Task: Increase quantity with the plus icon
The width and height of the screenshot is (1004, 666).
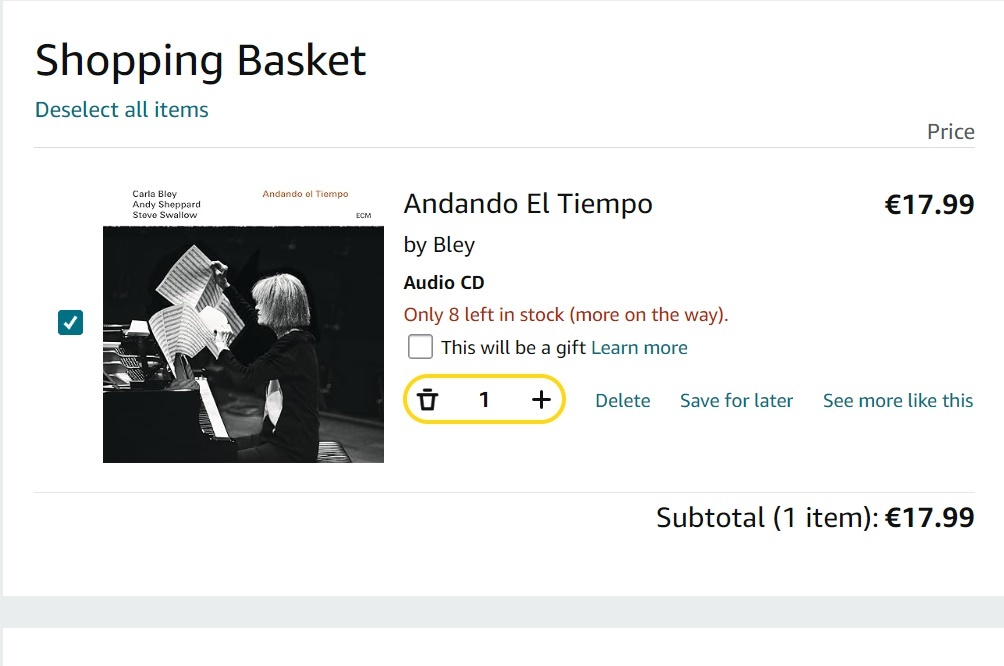Action: [541, 400]
